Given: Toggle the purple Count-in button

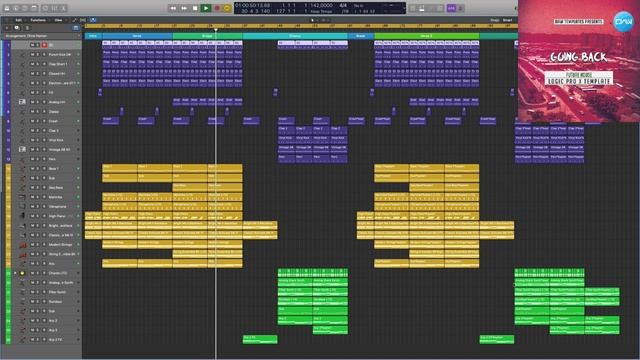Looking at the screenshot, I should 451,8.
